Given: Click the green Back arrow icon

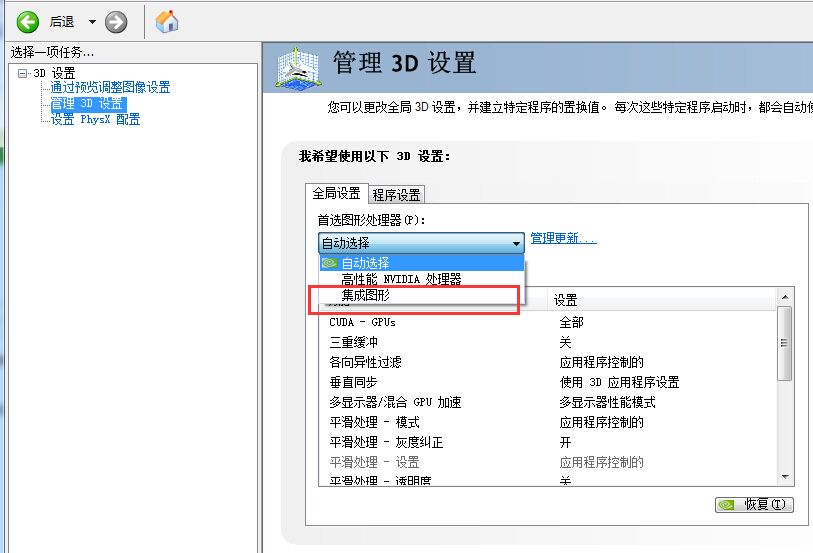Looking at the screenshot, I should click(x=27, y=22).
